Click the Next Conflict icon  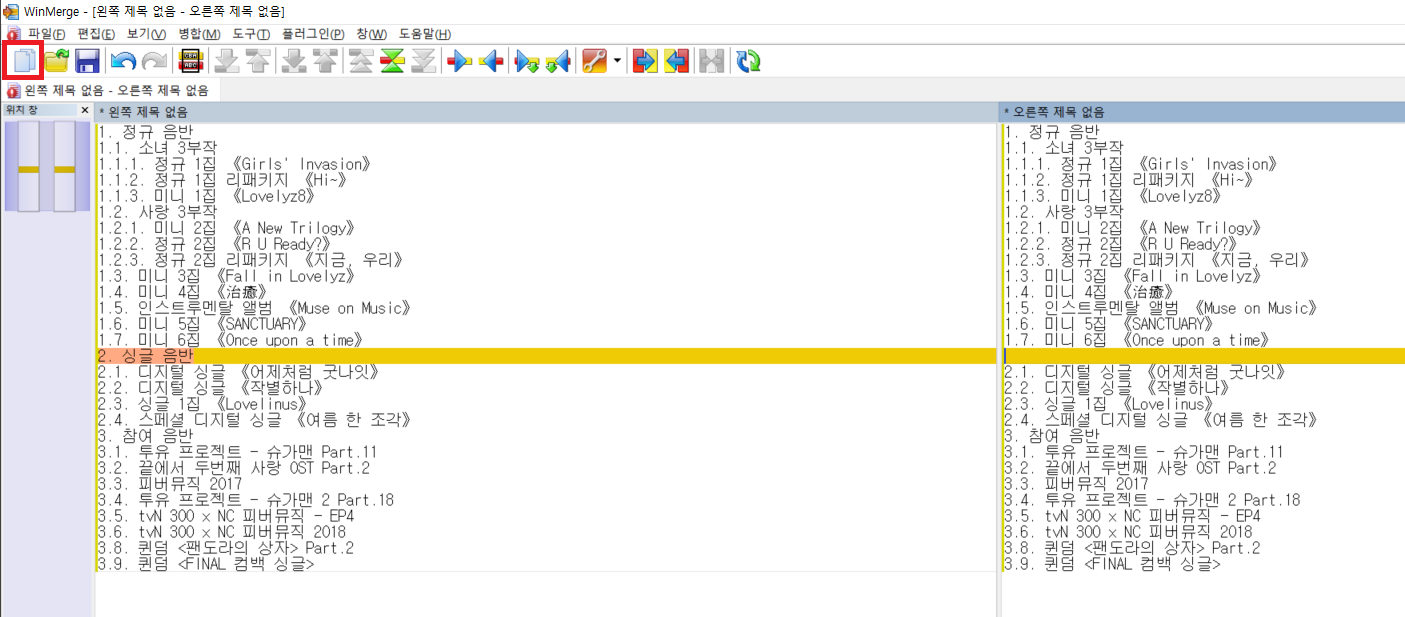(x=294, y=61)
